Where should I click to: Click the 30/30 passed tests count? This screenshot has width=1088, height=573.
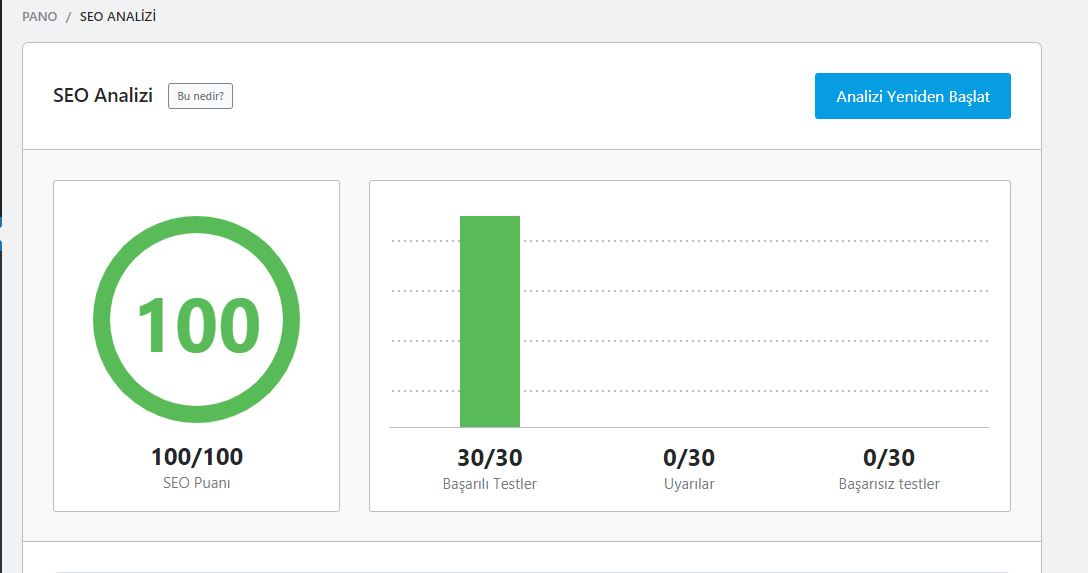point(490,457)
